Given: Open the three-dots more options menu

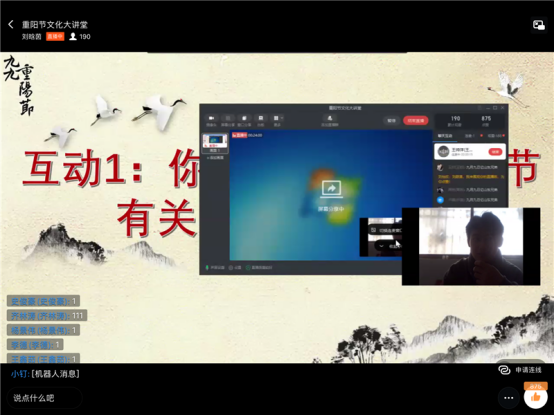Looking at the screenshot, I should point(508,398).
